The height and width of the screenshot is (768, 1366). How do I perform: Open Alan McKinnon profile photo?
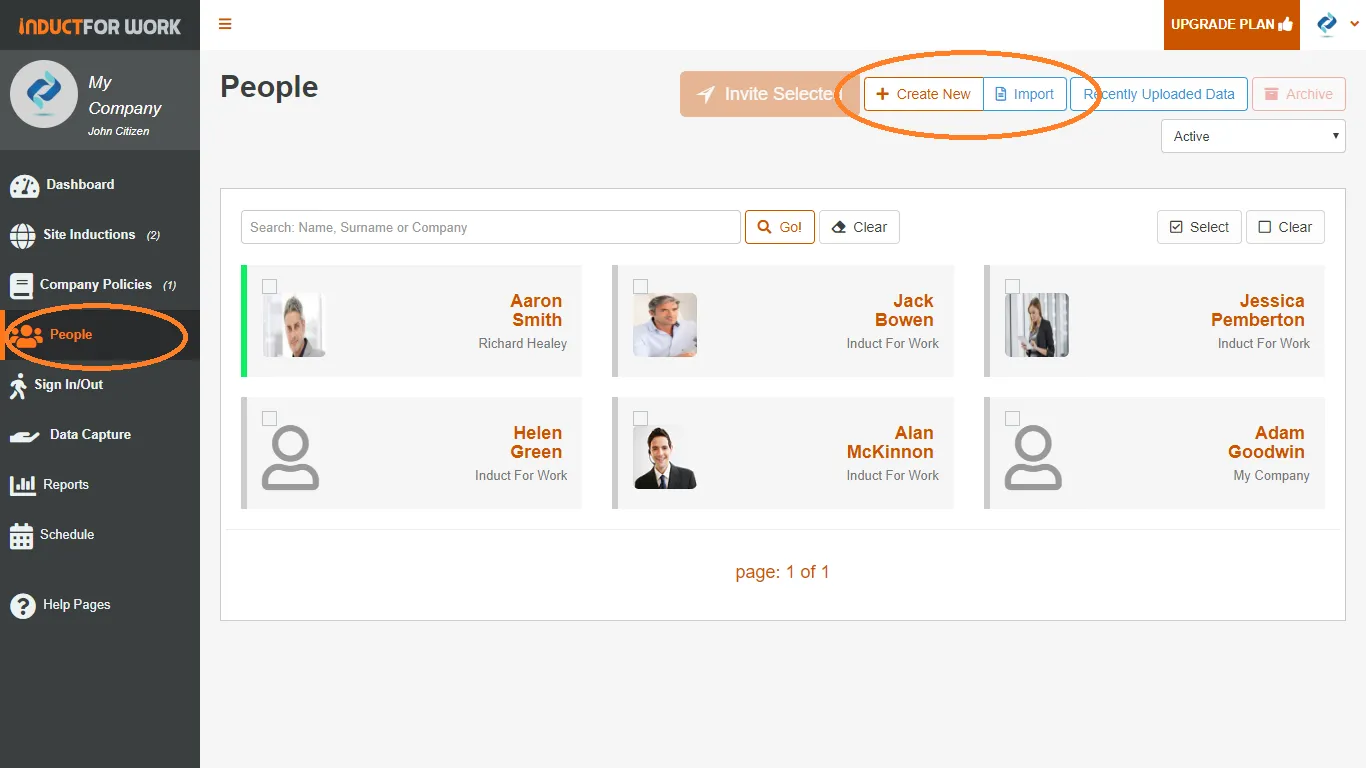click(665, 457)
